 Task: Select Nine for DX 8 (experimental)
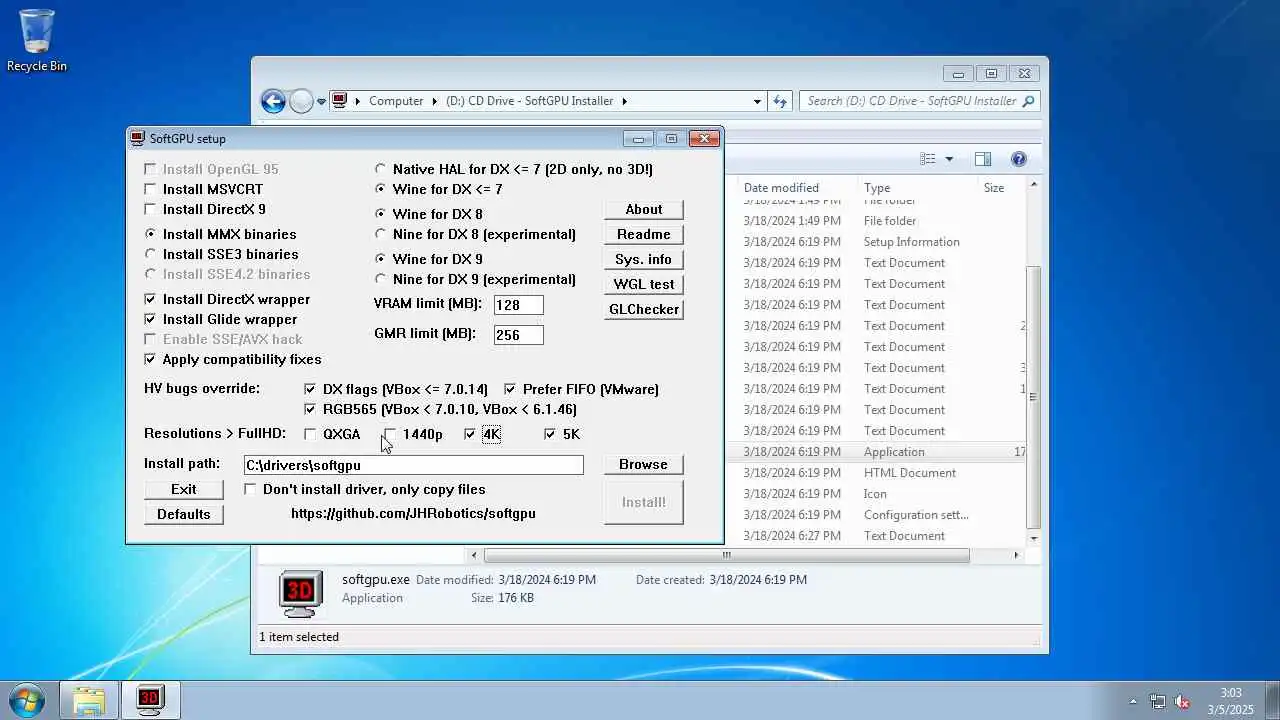click(380, 234)
